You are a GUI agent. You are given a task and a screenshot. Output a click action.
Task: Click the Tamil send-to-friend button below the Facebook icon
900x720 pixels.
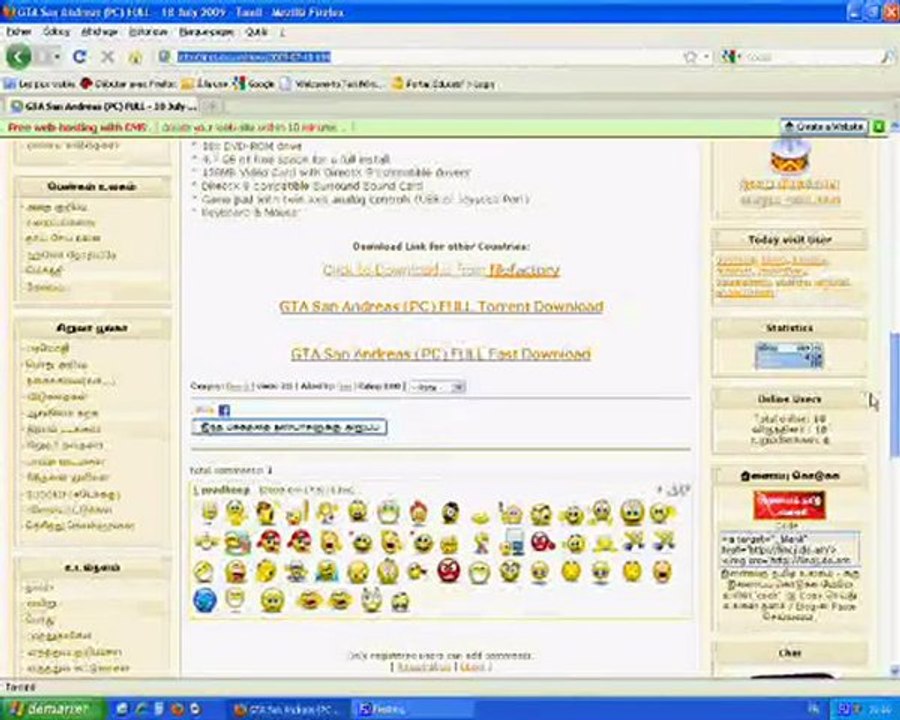click(x=289, y=427)
